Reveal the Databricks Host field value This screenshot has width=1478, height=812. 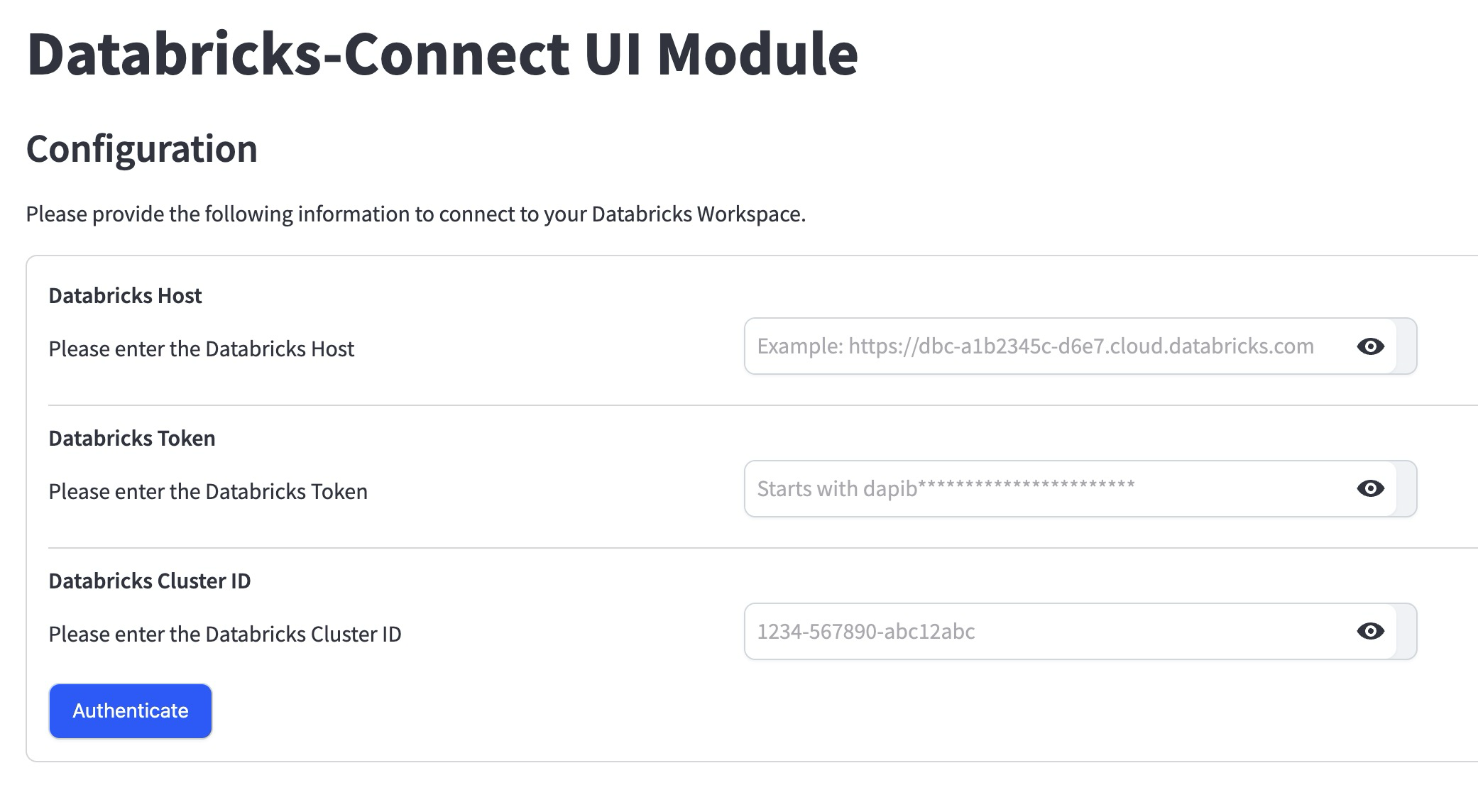(1370, 346)
